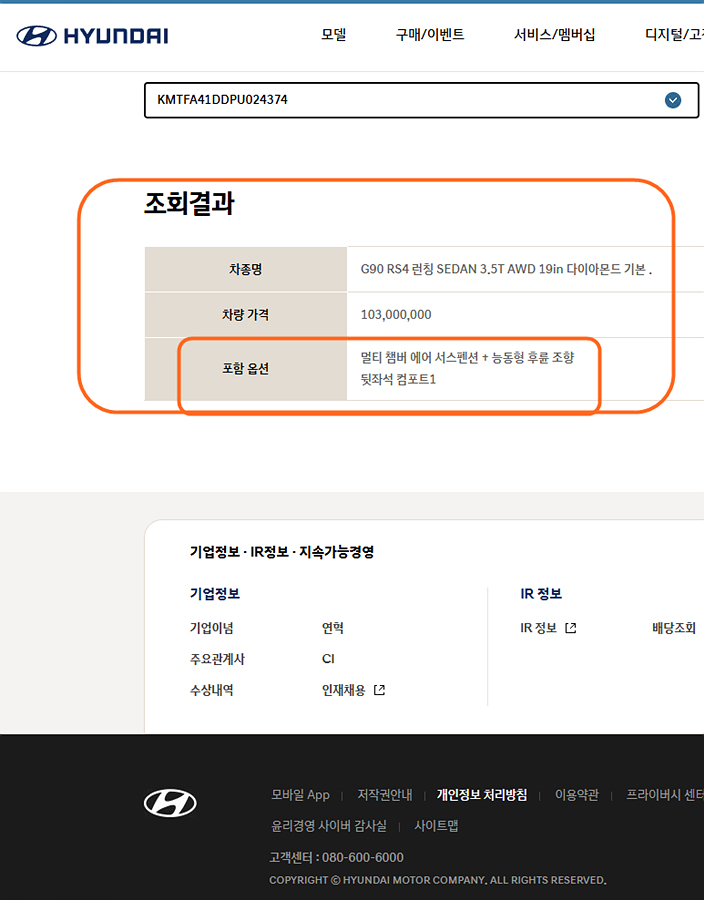Open the CI link
The image size is (704, 900).
[328, 659]
